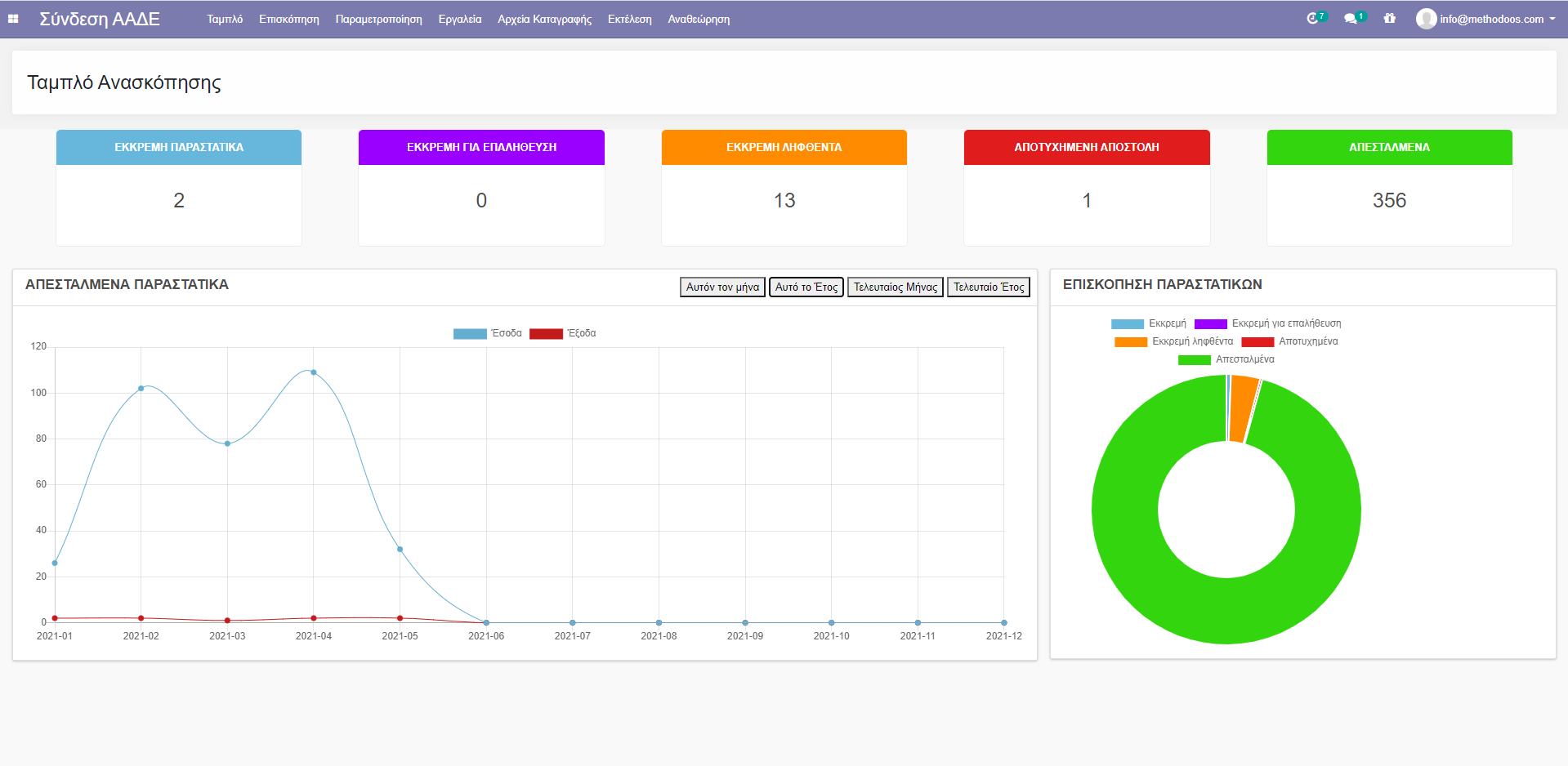Image resolution: width=1568 pixels, height=766 pixels.
Task: Open the ΕΚΚΡΕΜΗ ΠΑΡΑΣΤΑΤΙΚΑ blue card
Action: coord(179,188)
